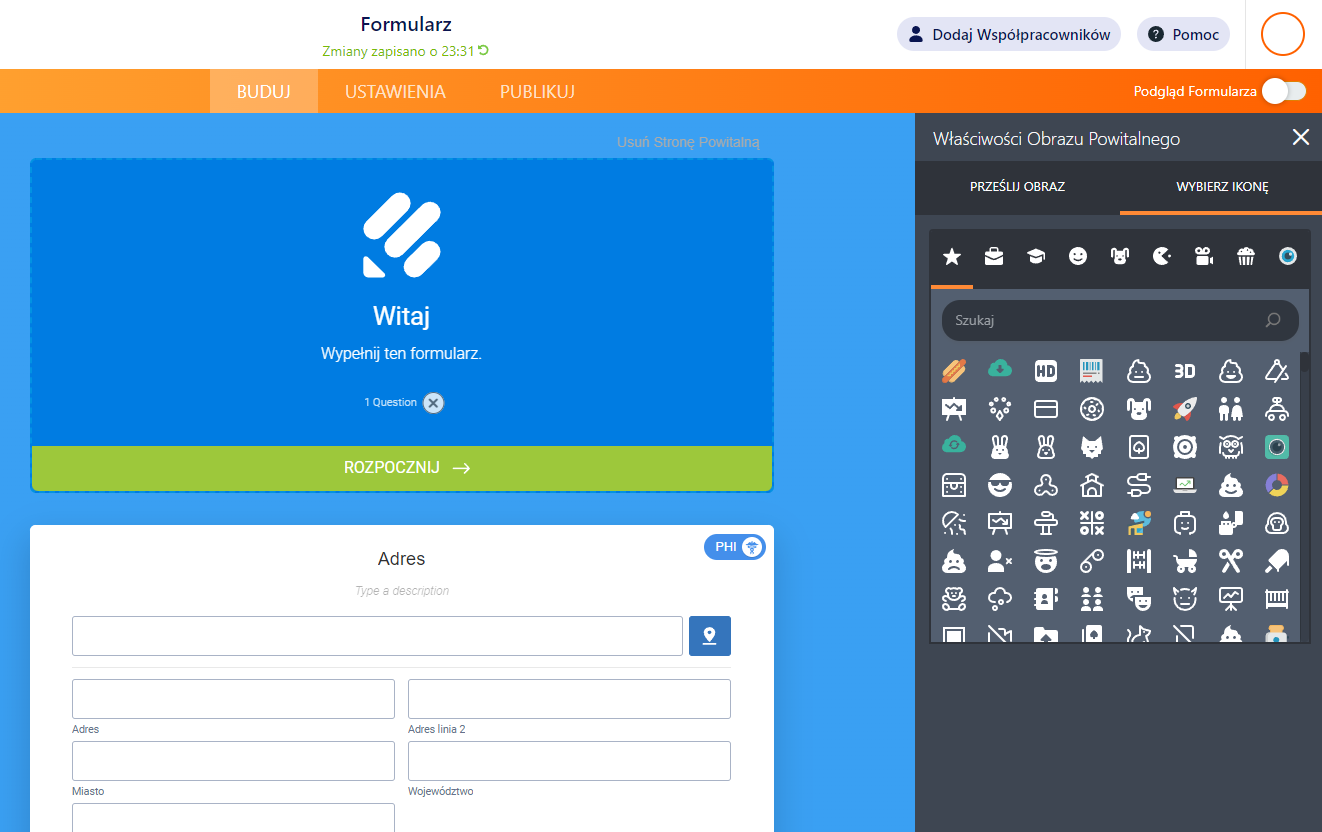The width and height of the screenshot is (1322, 832).
Task: Pick the fidget spinner icon
Action: click(1046, 485)
